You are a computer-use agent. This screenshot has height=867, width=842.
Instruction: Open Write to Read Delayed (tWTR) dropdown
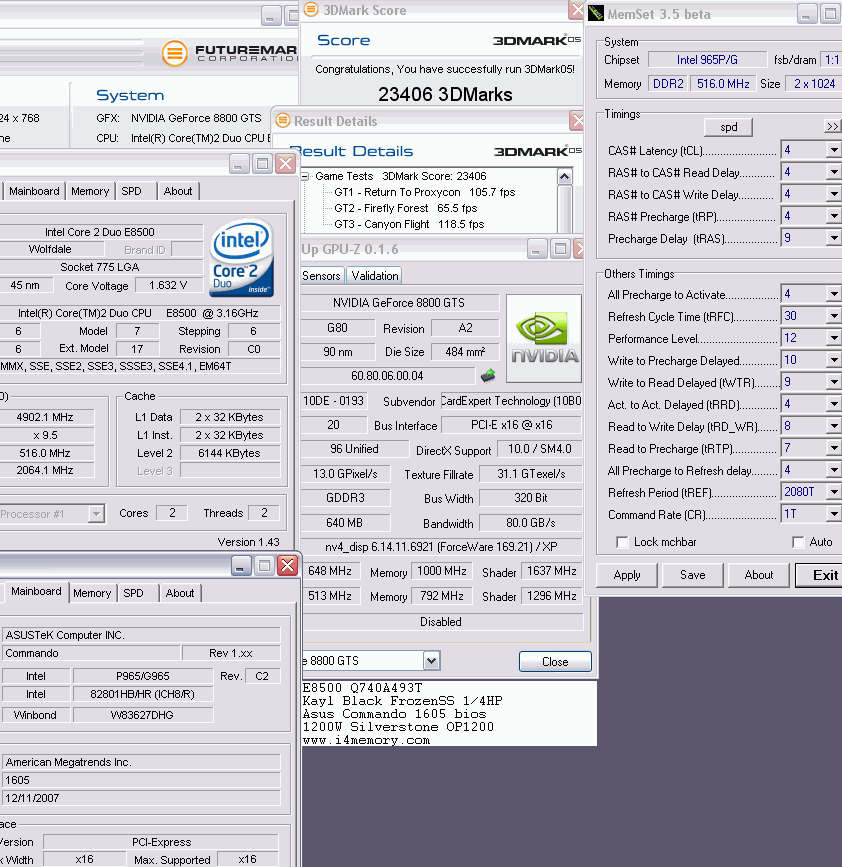click(x=833, y=382)
